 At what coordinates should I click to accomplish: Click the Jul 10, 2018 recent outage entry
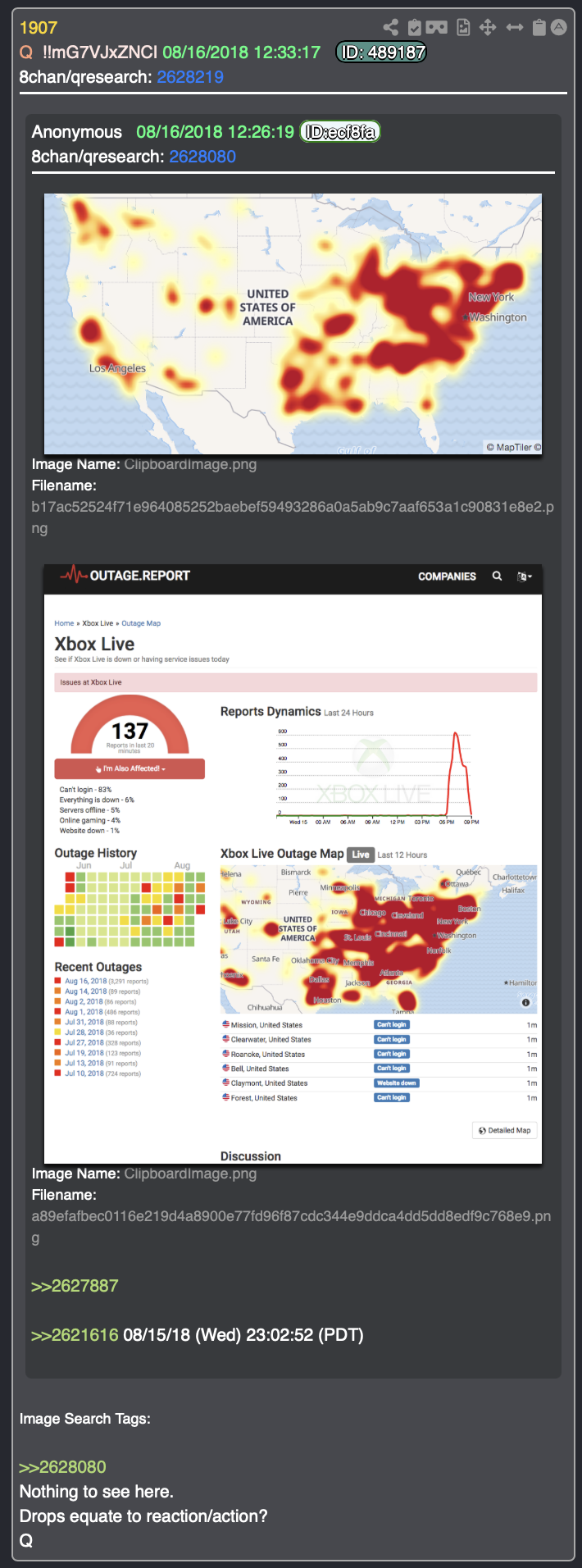[x=98, y=1073]
